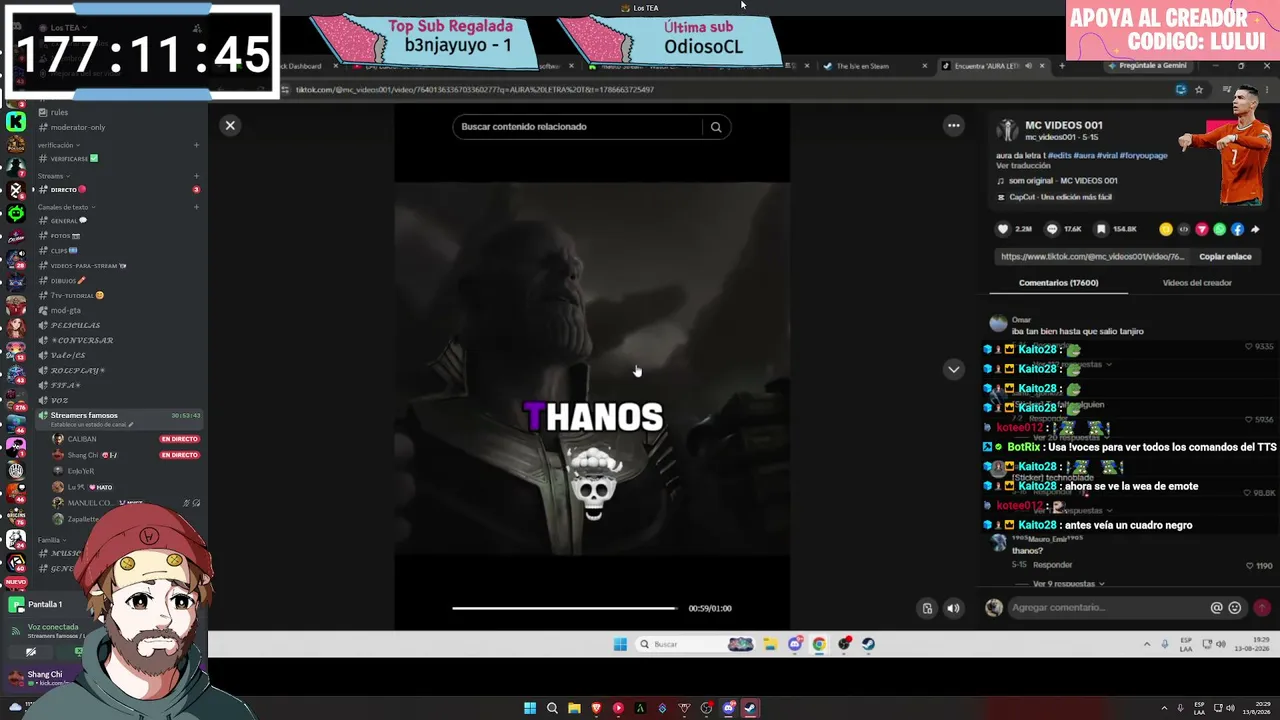
Task: Click the share arrow icon
Action: [x=1255, y=229]
